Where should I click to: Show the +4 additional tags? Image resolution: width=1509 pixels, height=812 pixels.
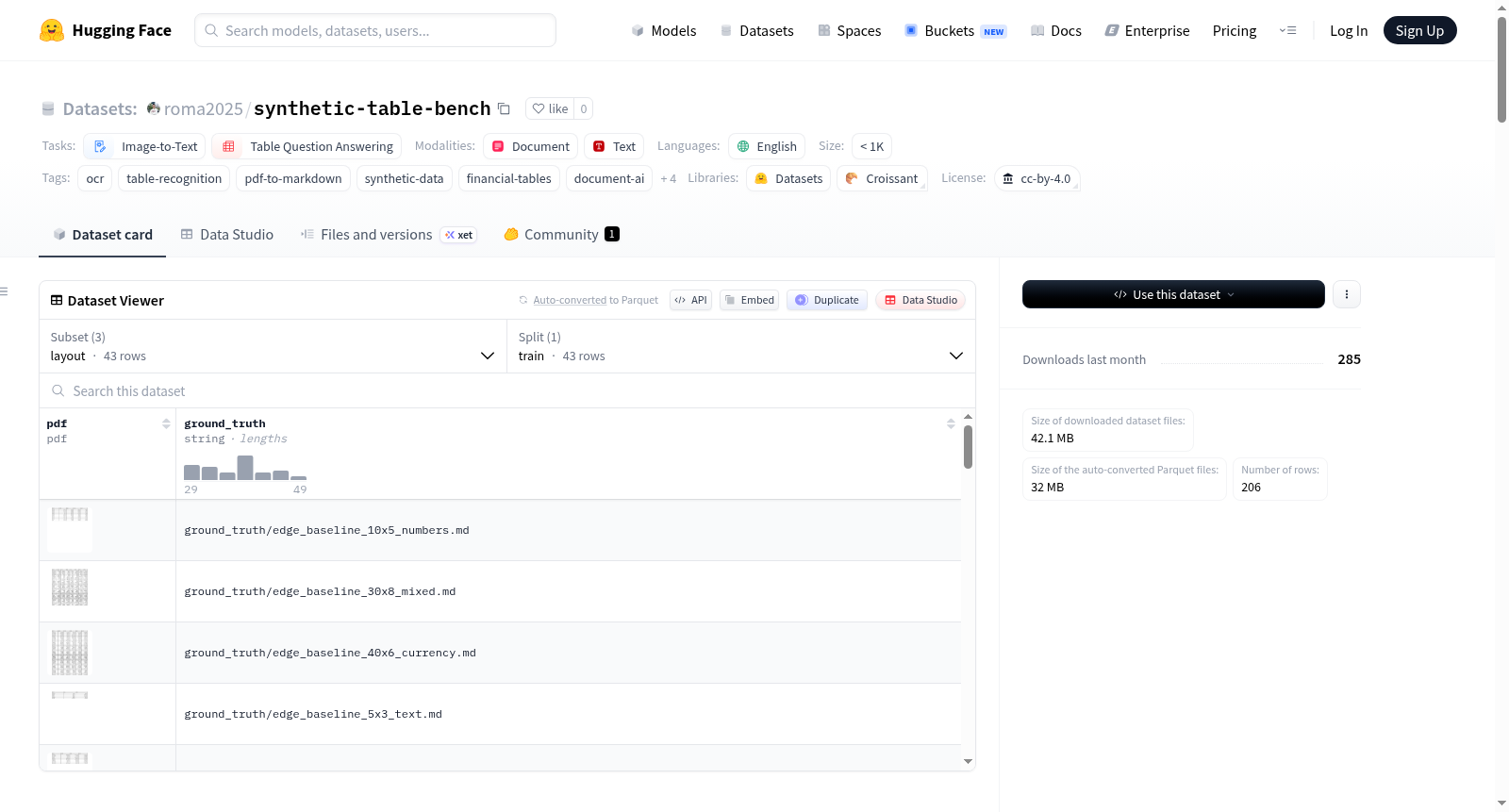pos(668,178)
